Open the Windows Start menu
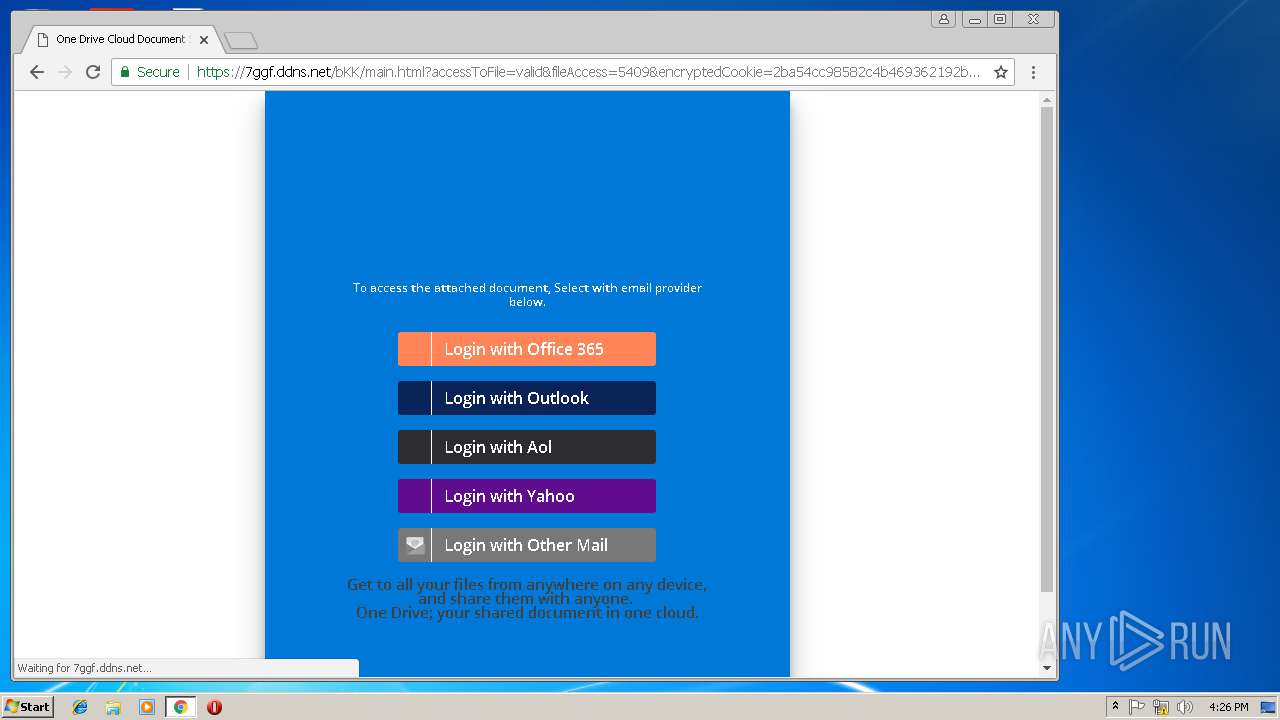Viewport: 1280px width, 720px height. tap(27, 706)
